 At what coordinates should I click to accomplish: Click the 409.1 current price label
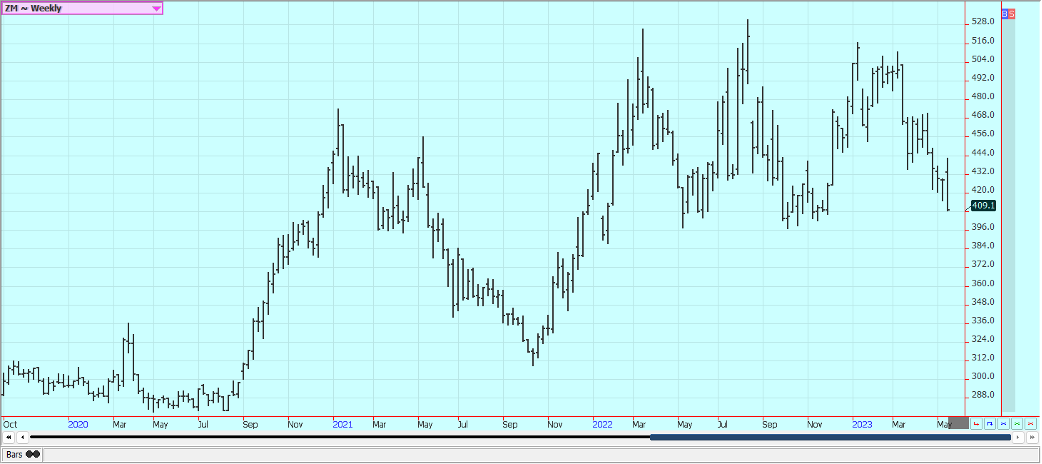[x=983, y=206]
